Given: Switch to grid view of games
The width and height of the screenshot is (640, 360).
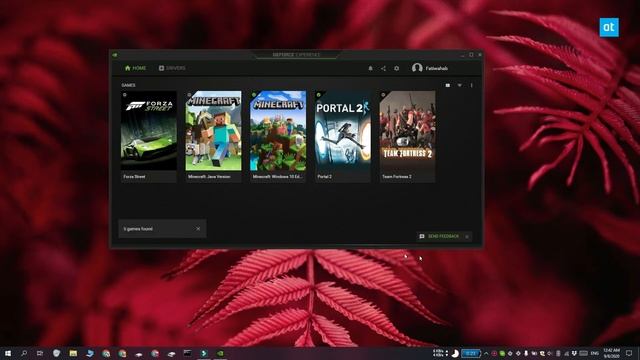Looking at the screenshot, I should click(x=448, y=85).
